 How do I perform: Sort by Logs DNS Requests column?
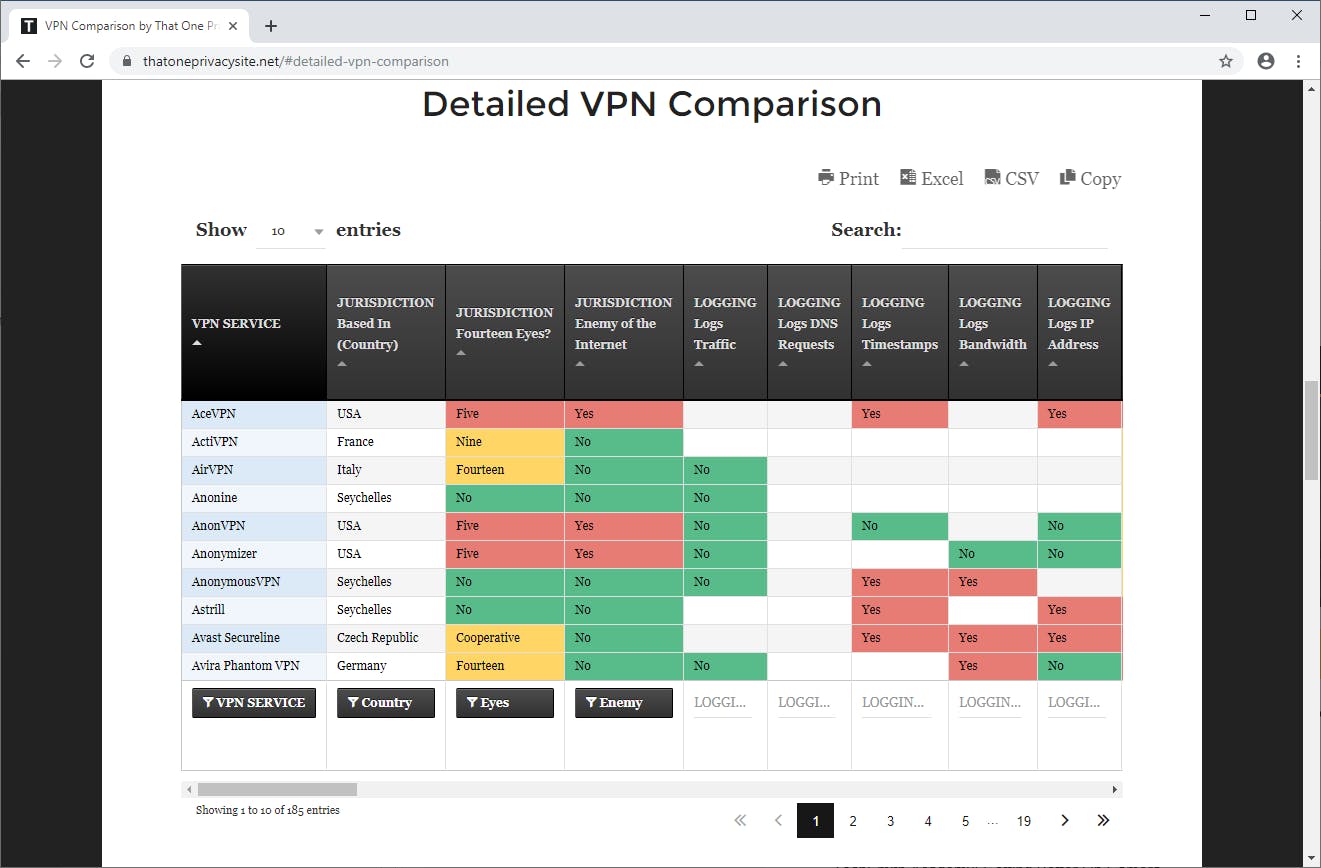coord(810,332)
